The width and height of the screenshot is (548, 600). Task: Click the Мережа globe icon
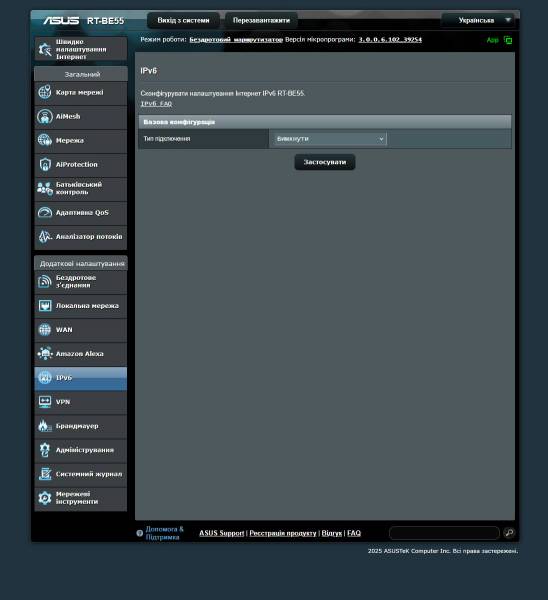tap(45, 140)
